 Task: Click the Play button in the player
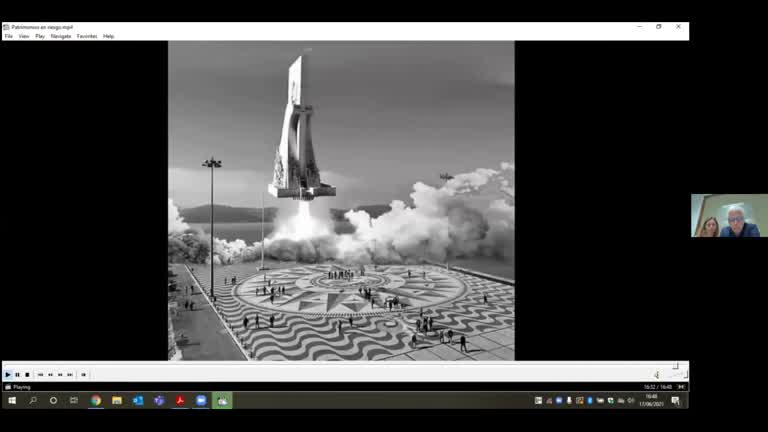coord(8,375)
